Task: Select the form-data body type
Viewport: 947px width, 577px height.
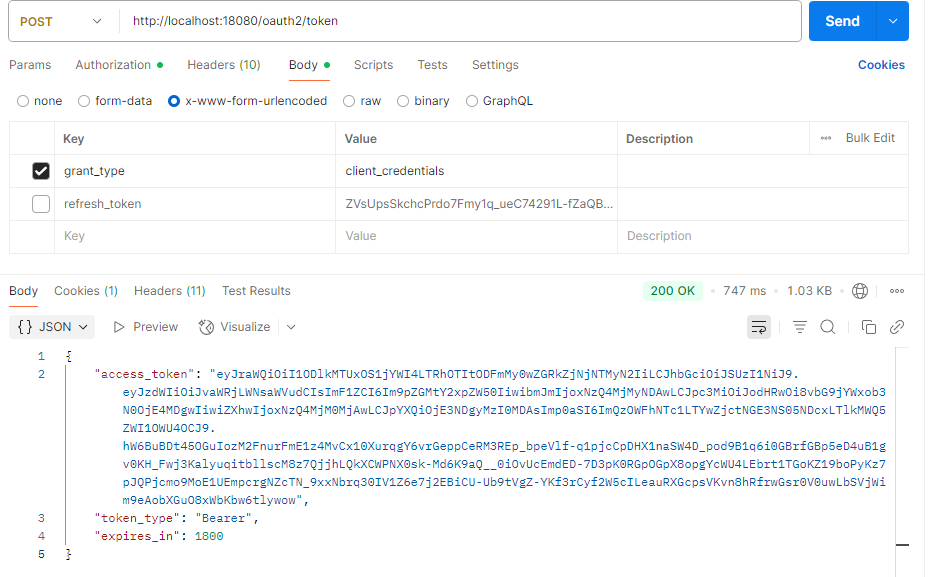Action: [84, 101]
